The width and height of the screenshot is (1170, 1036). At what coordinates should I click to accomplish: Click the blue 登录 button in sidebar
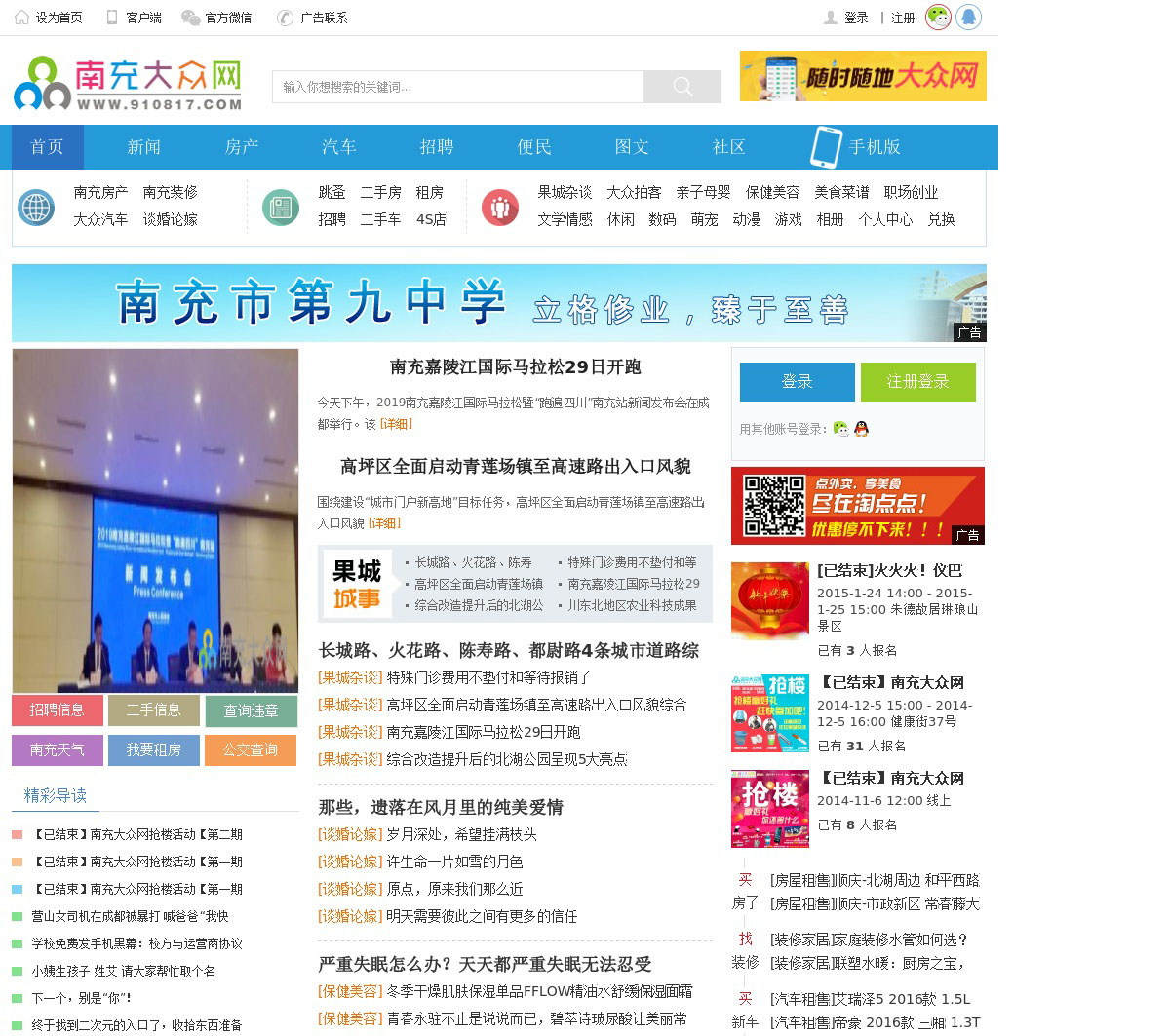[798, 382]
